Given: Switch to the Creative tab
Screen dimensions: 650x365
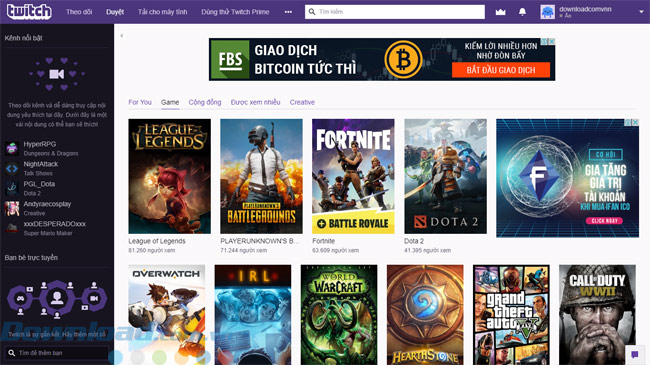Looking at the screenshot, I should coord(302,102).
